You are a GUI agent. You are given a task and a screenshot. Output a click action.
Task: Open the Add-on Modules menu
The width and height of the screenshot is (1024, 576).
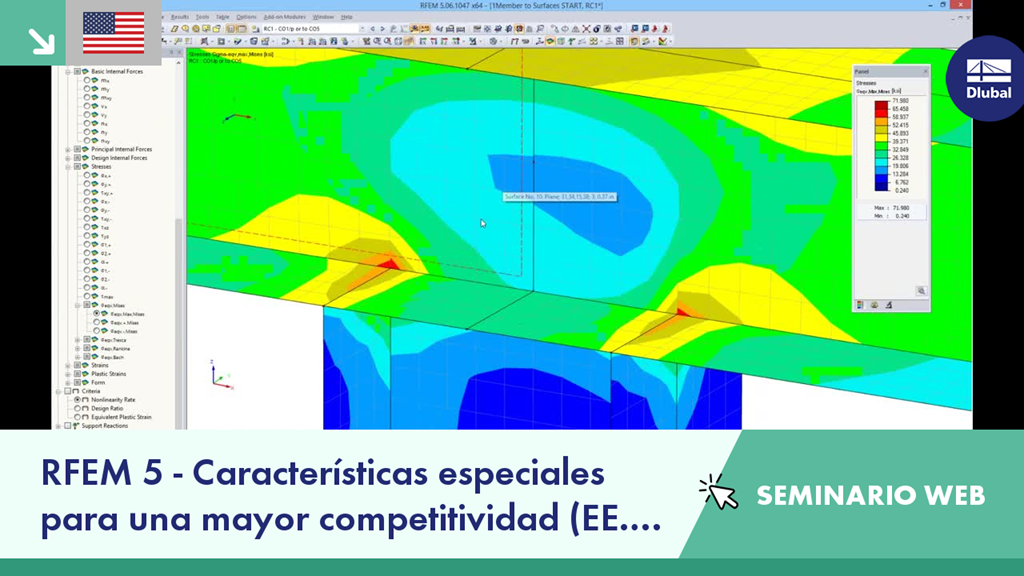click(x=284, y=17)
